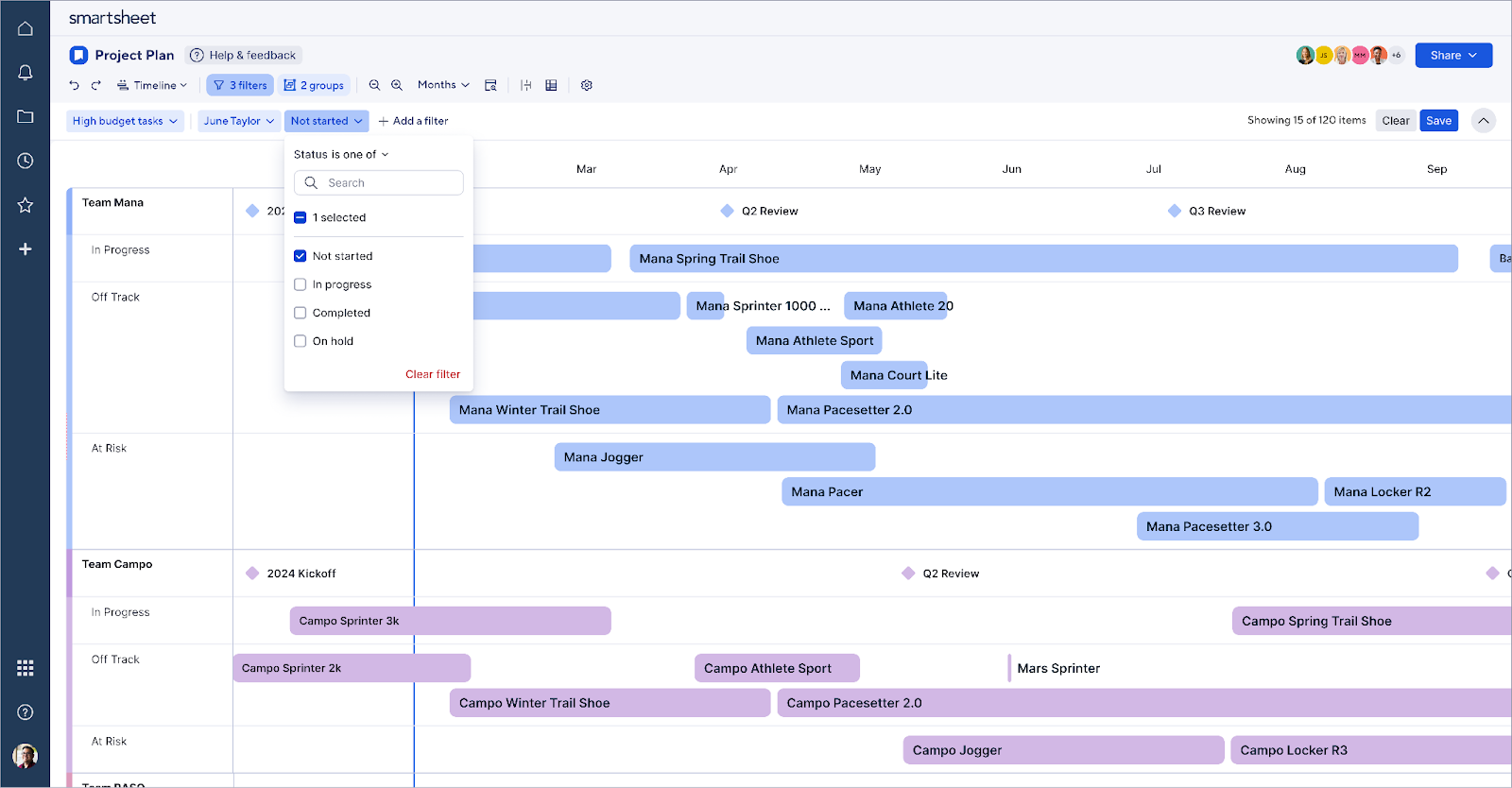
Task: Click the search magnifier icon in filter
Action: click(311, 182)
